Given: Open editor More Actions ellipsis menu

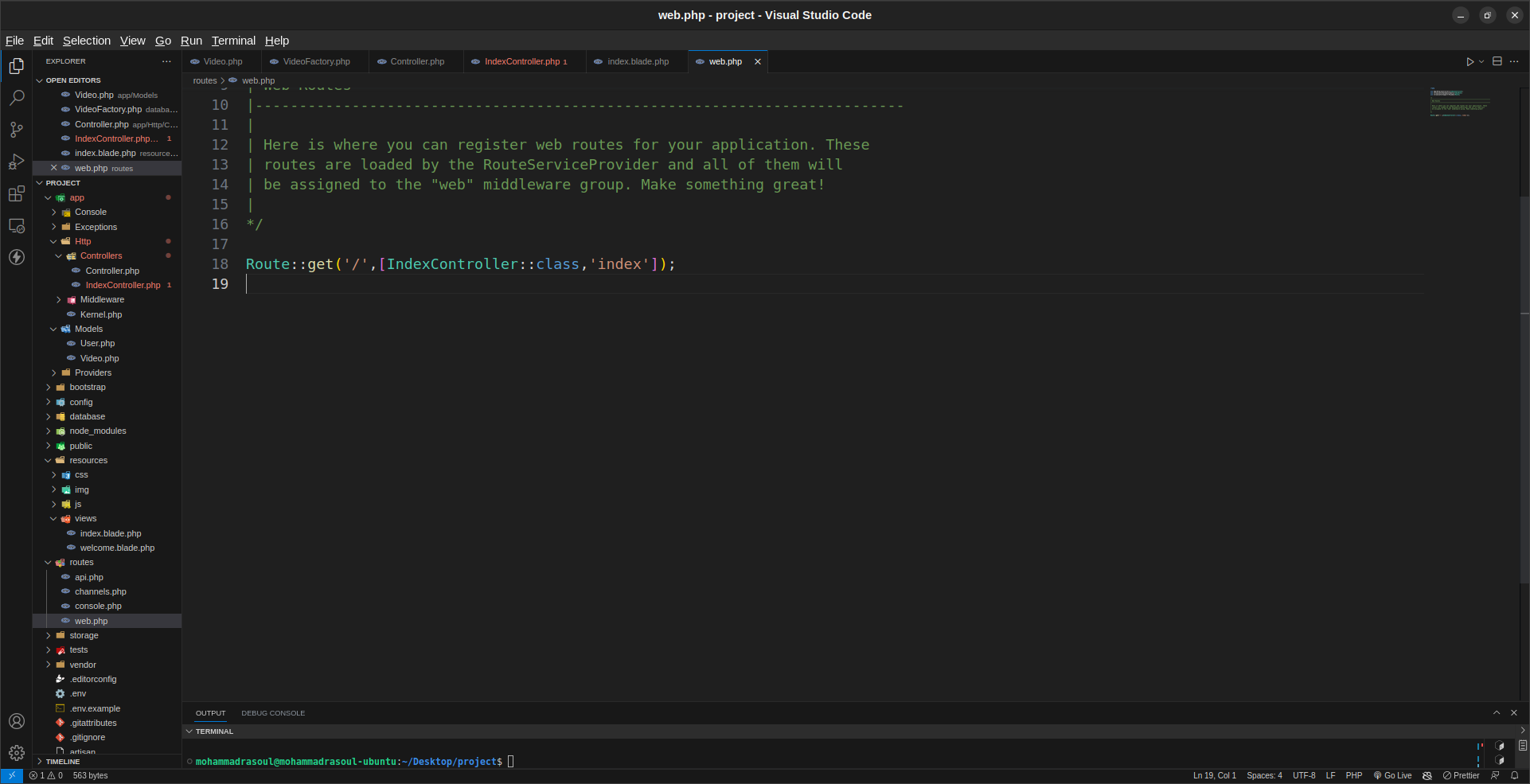Looking at the screenshot, I should 1514,61.
